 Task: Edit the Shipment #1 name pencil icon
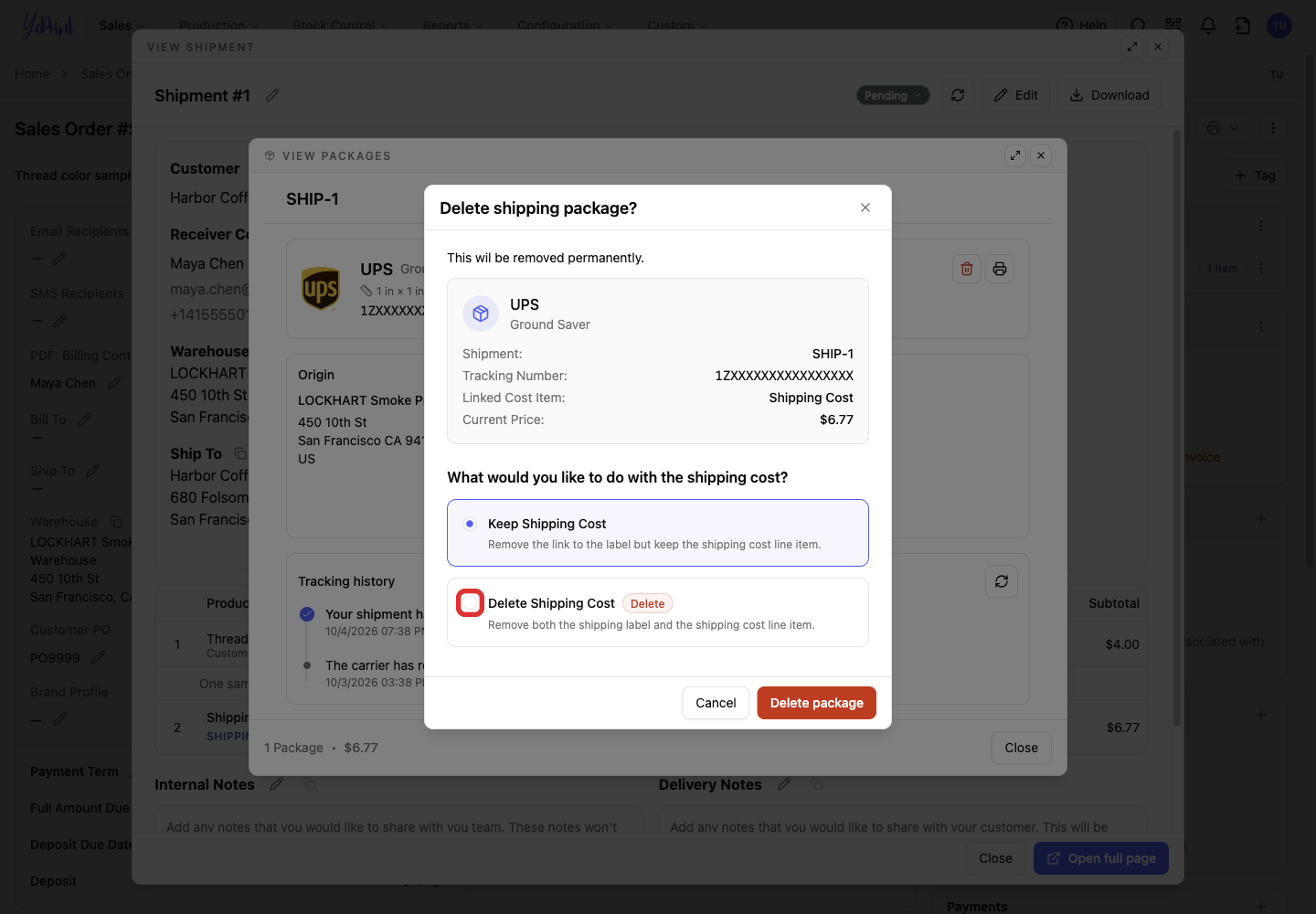coord(272,95)
